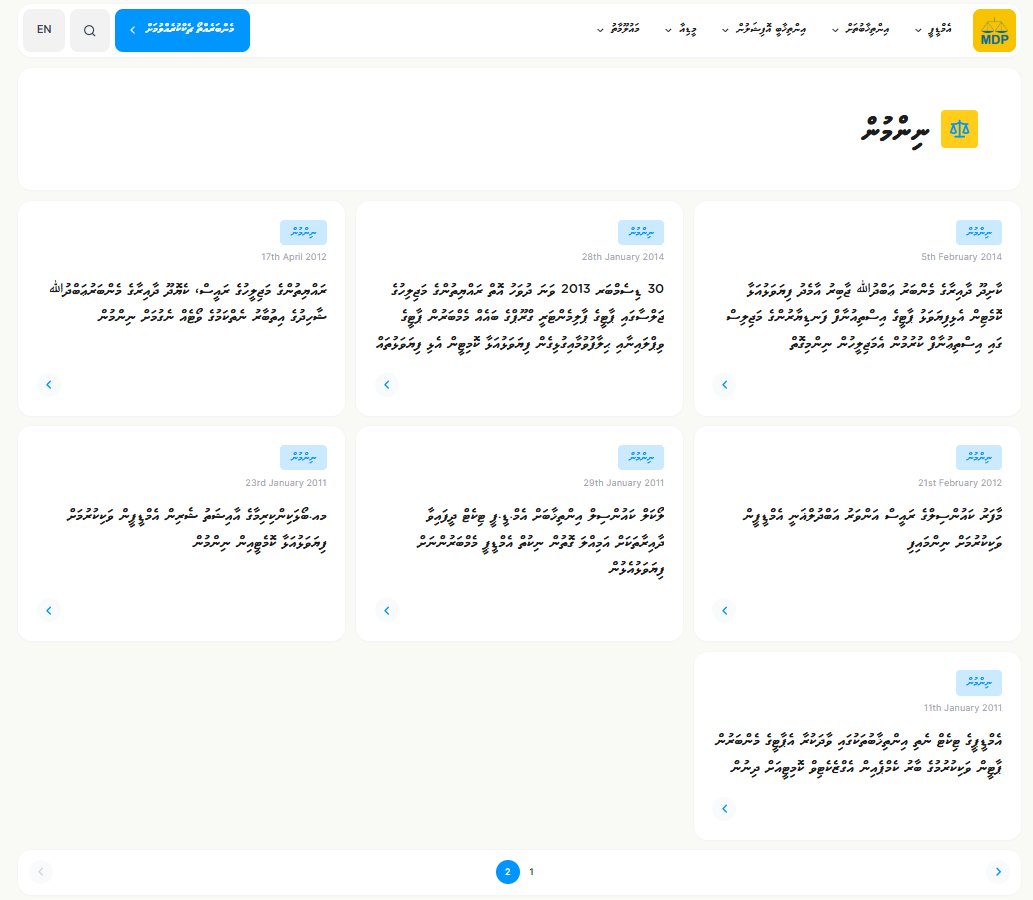The width and height of the screenshot is (1033, 900).
Task: Open arrow on the 23rd January 2011 card
Action: point(49,611)
